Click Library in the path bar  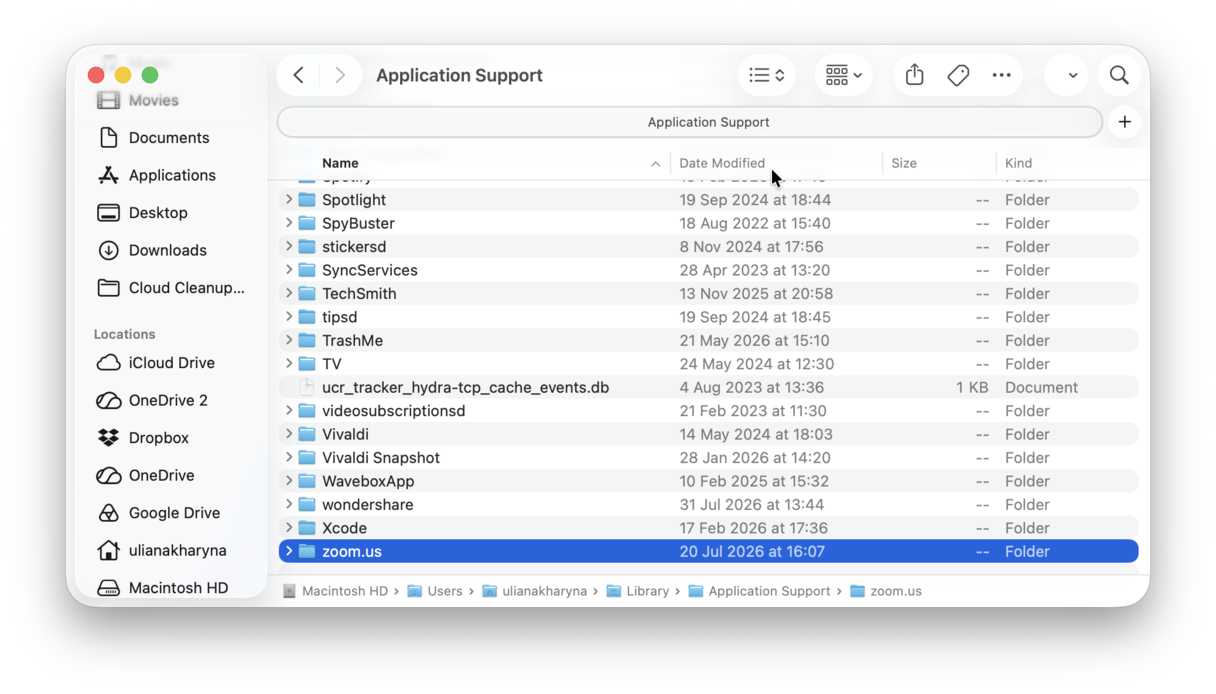pos(638,591)
